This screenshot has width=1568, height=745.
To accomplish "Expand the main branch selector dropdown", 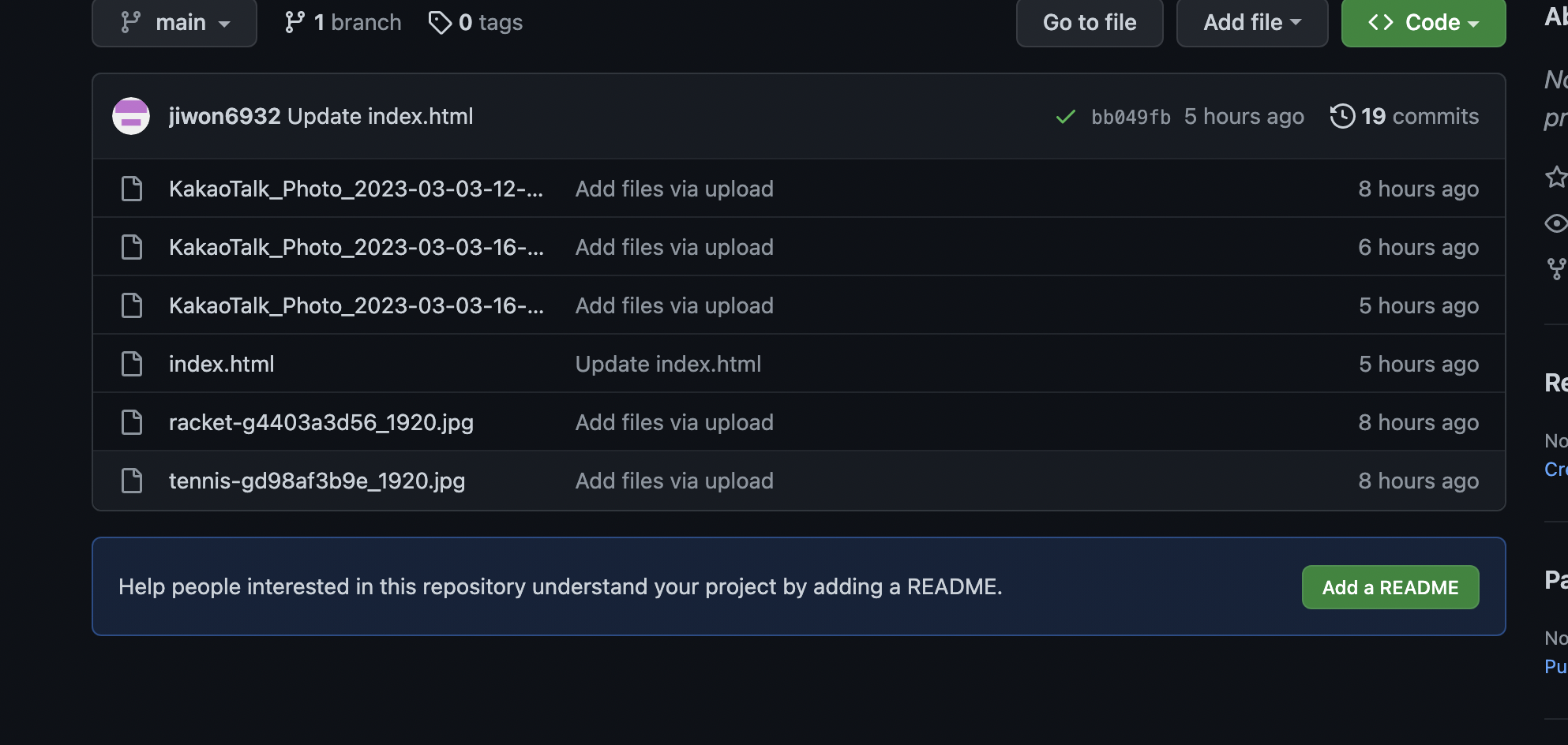I will pyautogui.click(x=174, y=22).
